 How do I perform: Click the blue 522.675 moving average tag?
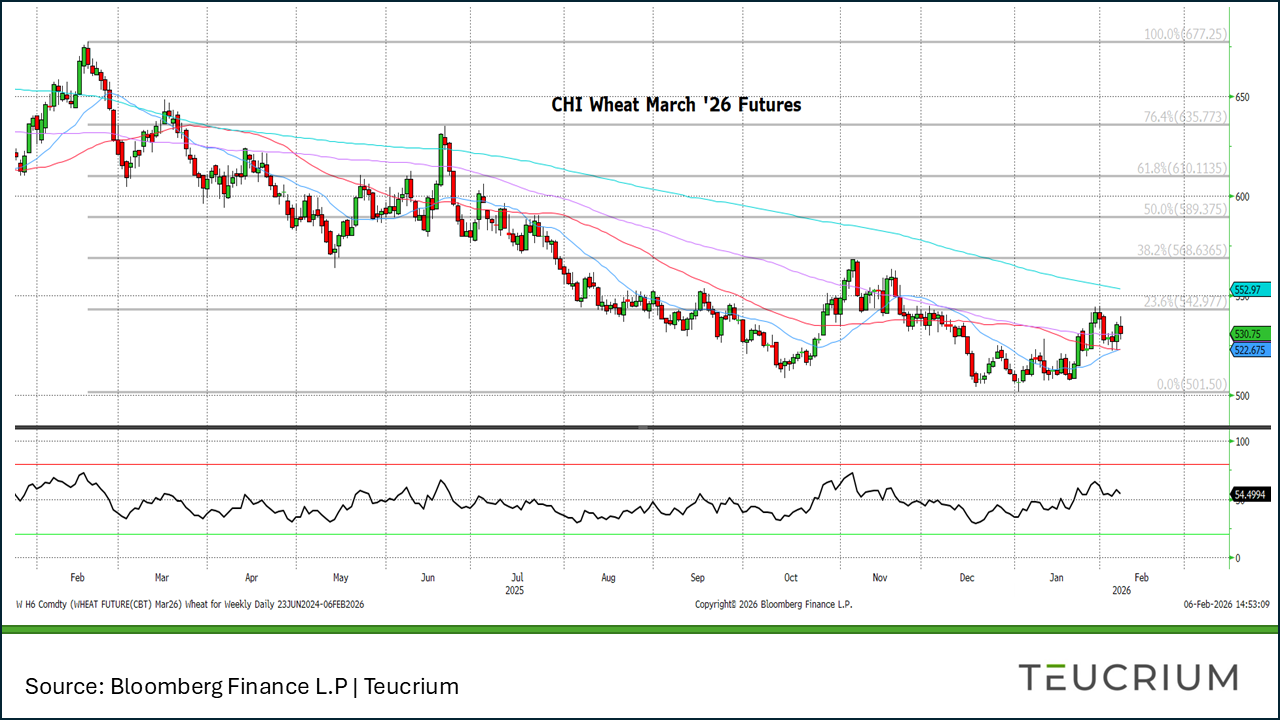pyautogui.click(x=1251, y=350)
